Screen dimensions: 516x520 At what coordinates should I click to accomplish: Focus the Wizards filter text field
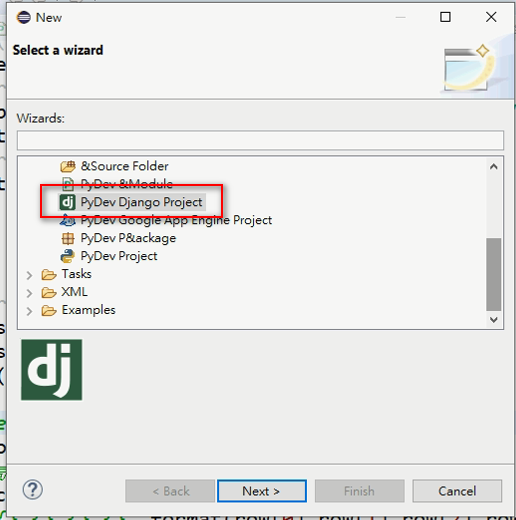click(x=260, y=140)
